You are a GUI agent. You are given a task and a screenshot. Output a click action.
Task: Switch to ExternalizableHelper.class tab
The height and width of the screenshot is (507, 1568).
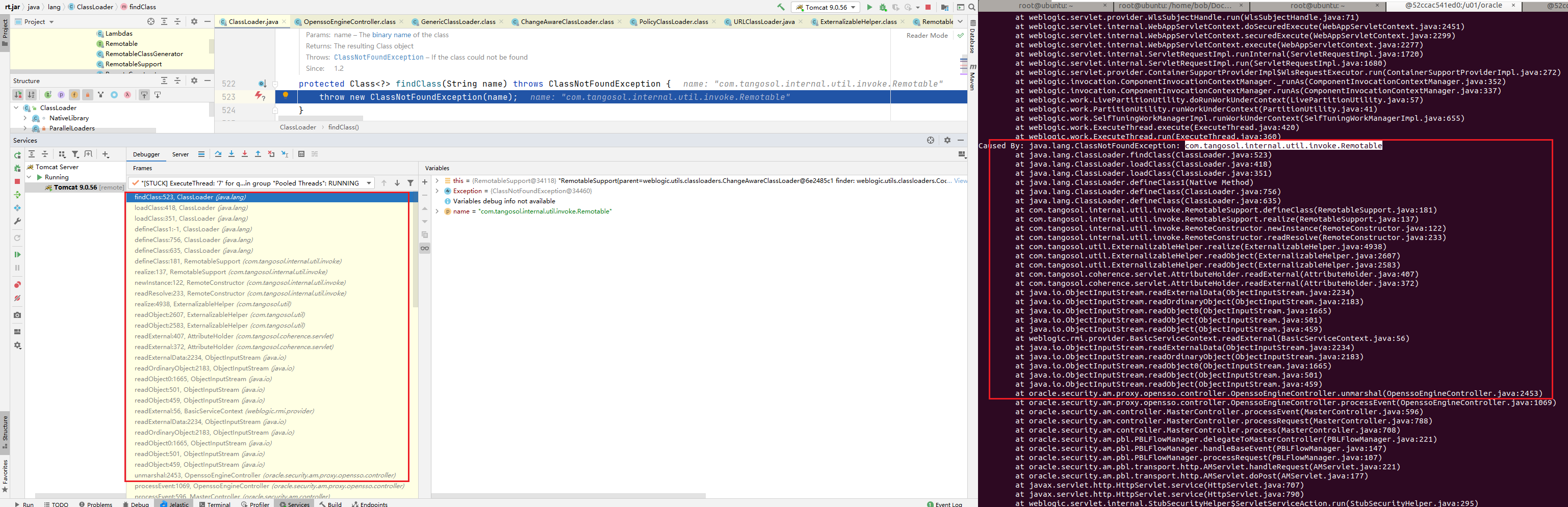pyautogui.click(x=858, y=21)
